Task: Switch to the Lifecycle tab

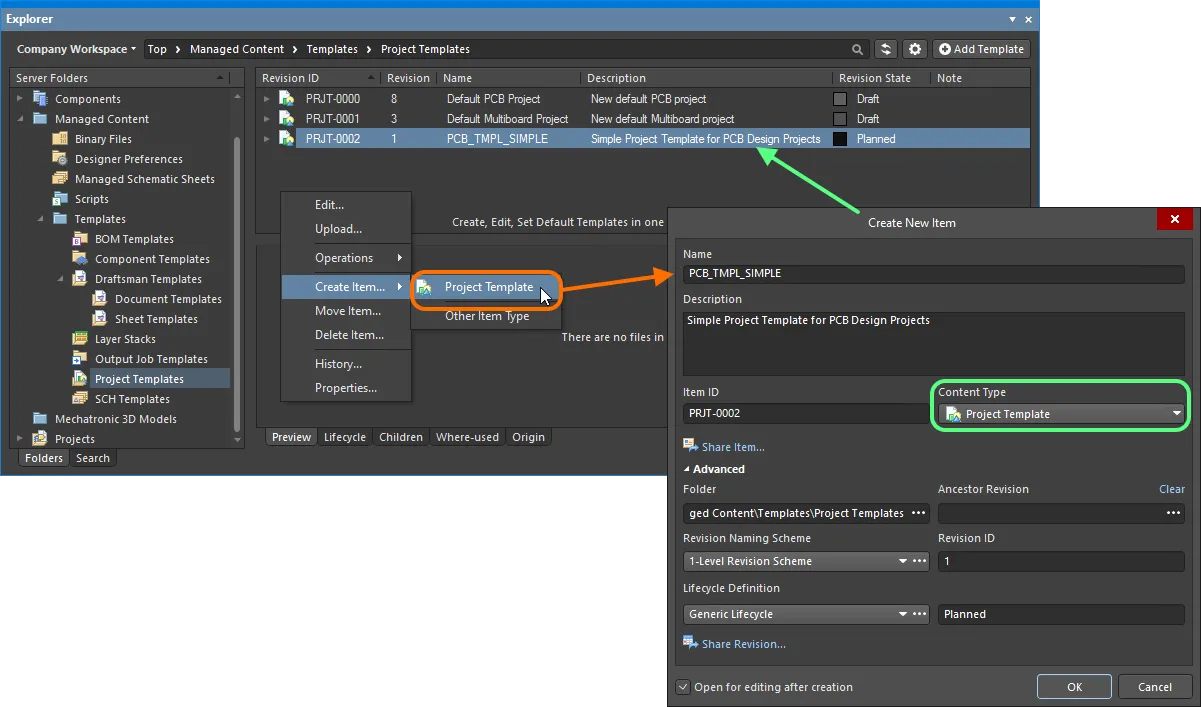Action: pyautogui.click(x=345, y=437)
